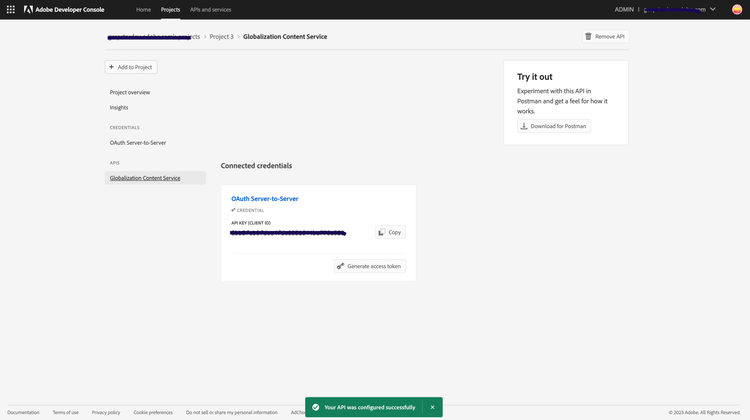The height and width of the screenshot is (420, 750).
Task: Click the ADMIN role label
Action: (624, 9)
